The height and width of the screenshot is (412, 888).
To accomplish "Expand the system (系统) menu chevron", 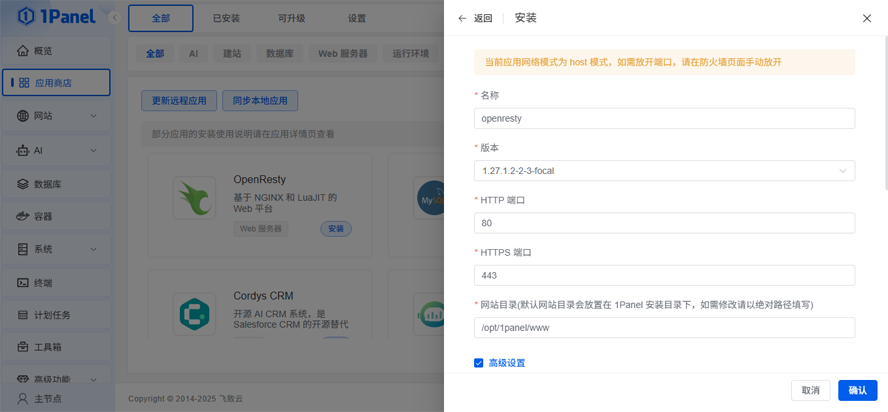I will 94,249.
